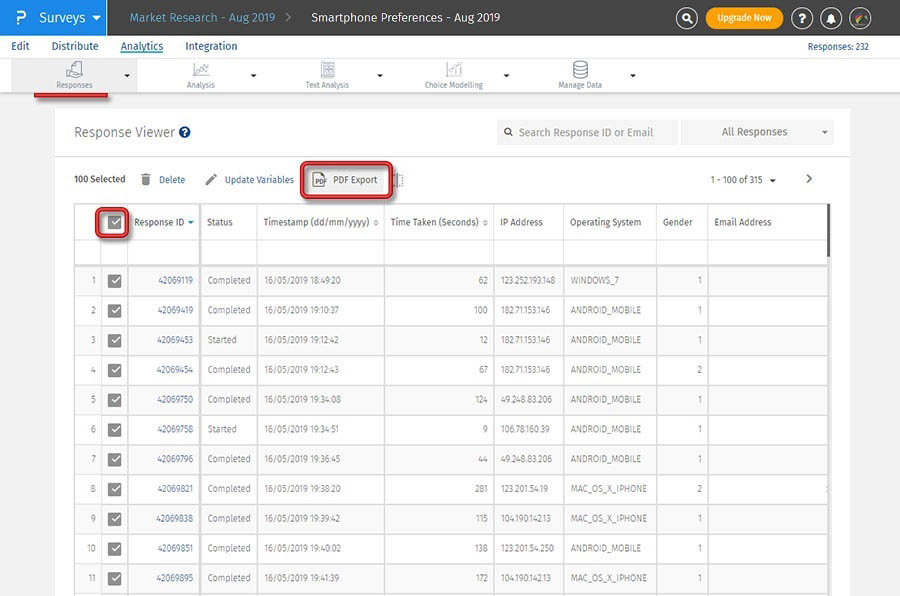Switch to the Integration tab

point(211,46)
